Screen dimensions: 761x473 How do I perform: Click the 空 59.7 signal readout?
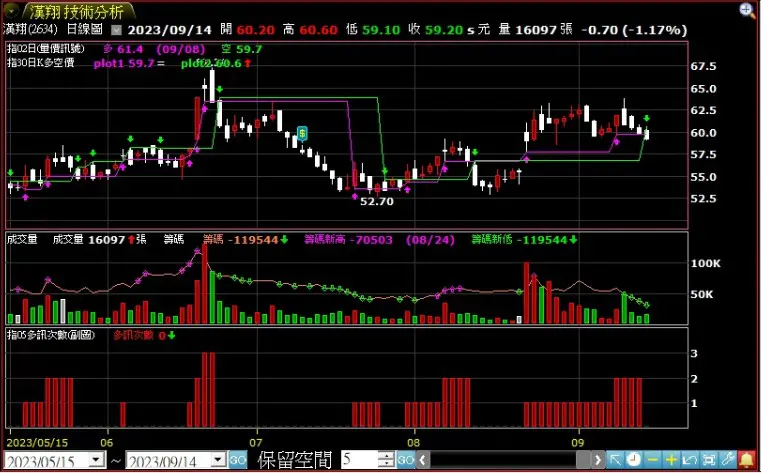pyautogui.click(x=242, y=49)
